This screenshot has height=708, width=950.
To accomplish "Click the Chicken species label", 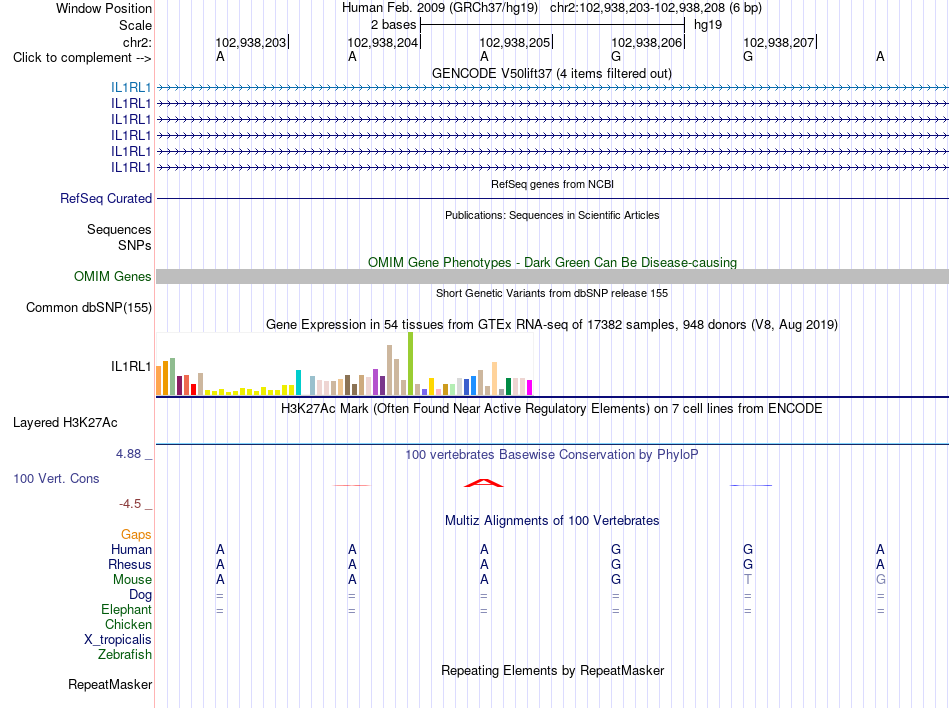I will 128,624.
